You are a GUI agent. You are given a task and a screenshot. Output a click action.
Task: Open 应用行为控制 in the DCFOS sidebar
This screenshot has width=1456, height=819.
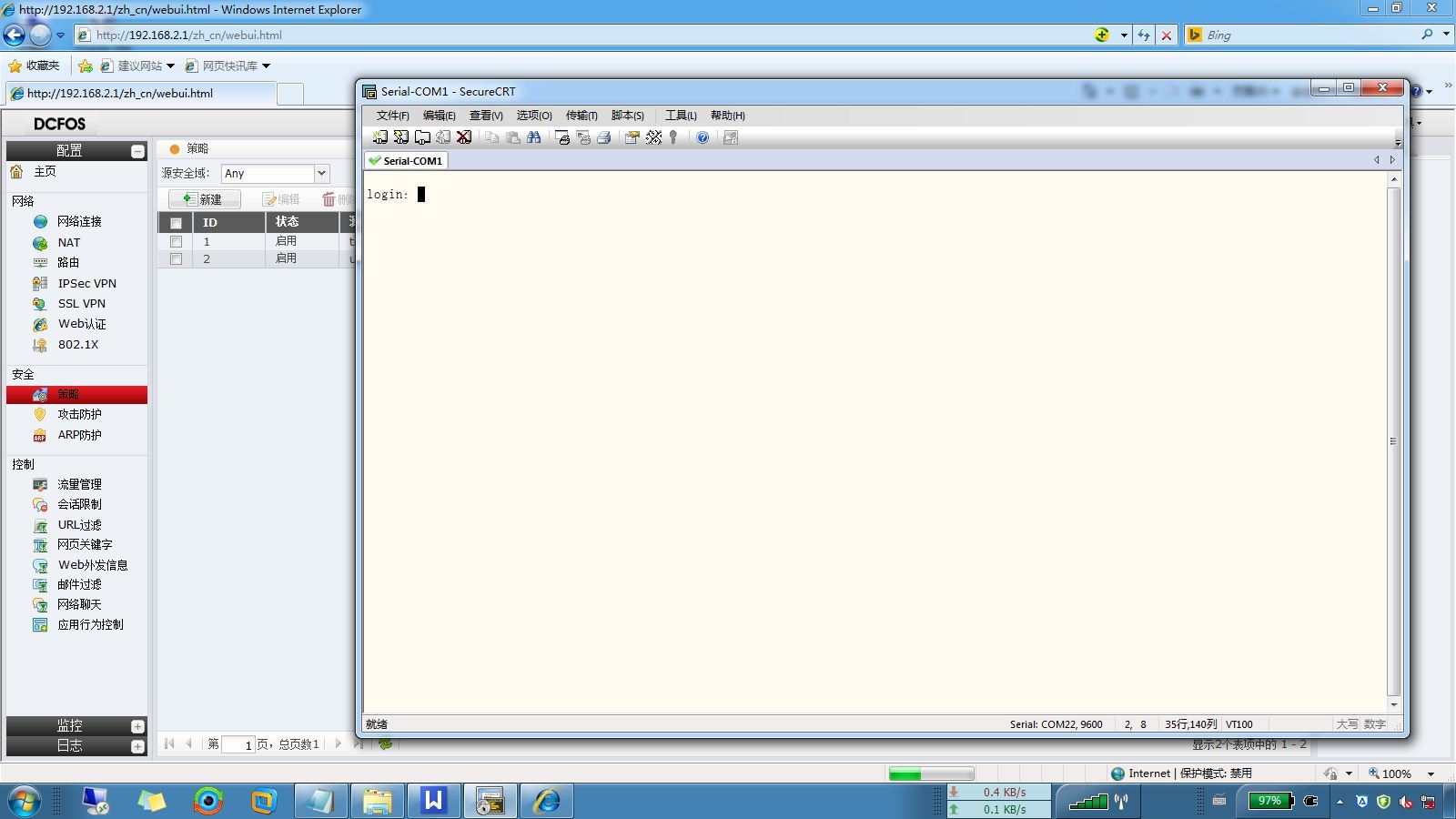90,625
